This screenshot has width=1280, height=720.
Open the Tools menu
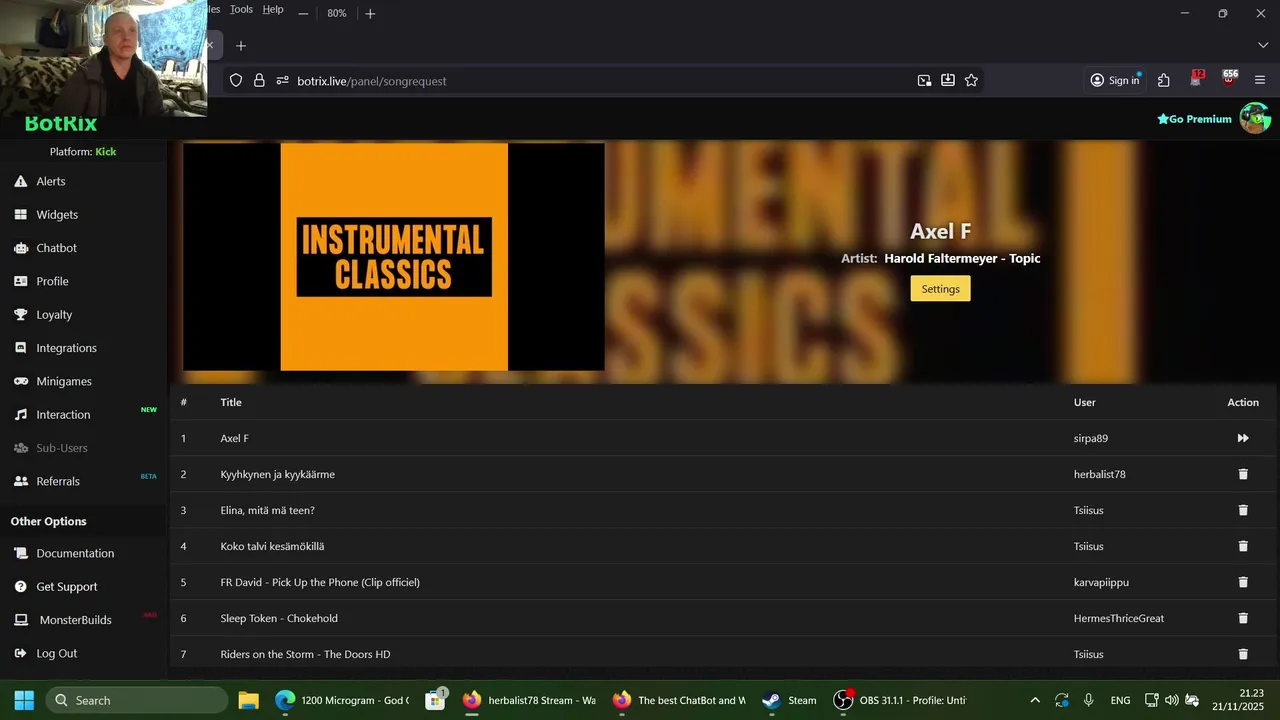(x=241, y=9)
